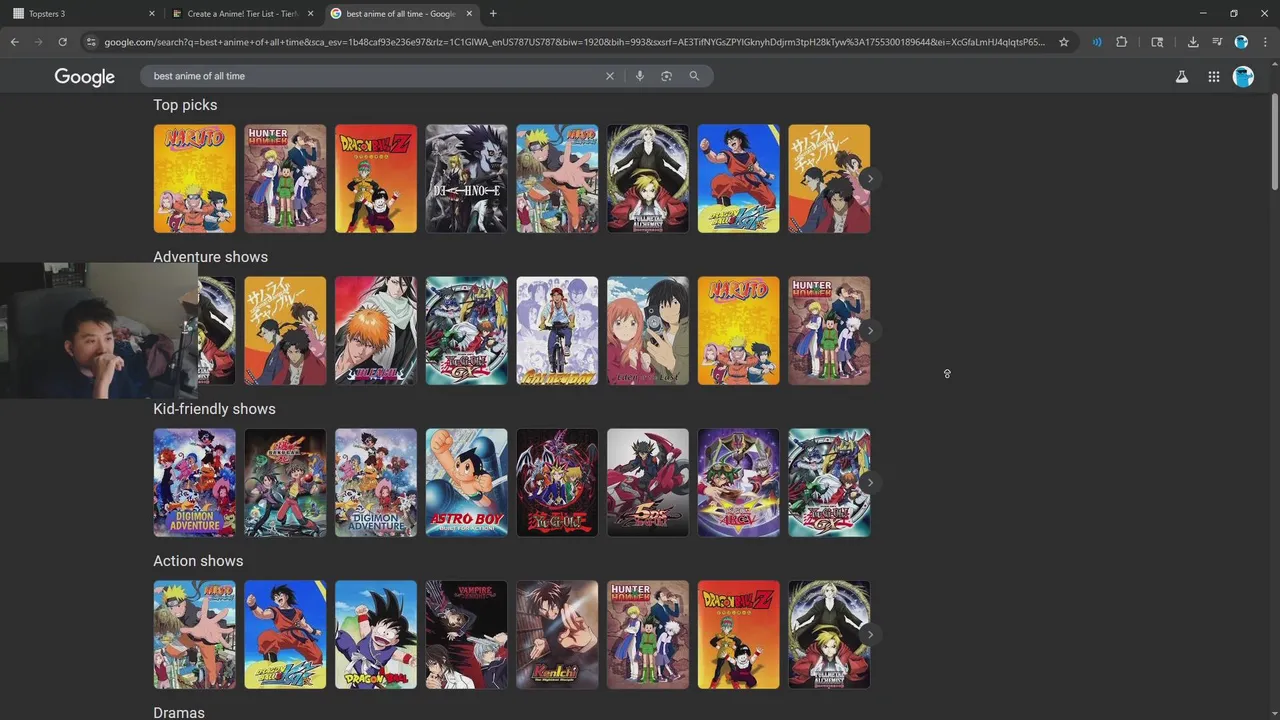Click the address bar URL field
The image size is (1280, 720).
pos(575,42)
